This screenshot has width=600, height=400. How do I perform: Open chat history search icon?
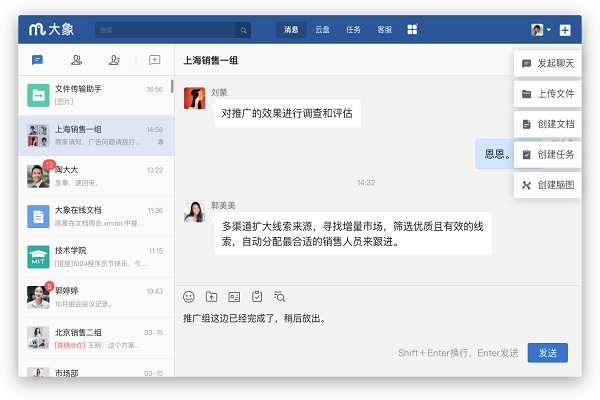coord(280,297)
